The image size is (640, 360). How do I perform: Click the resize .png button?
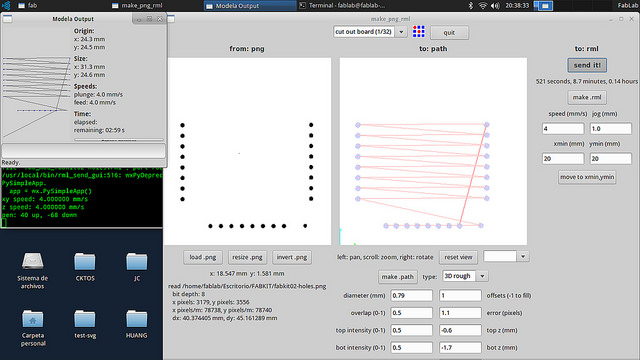pos(247,257)
